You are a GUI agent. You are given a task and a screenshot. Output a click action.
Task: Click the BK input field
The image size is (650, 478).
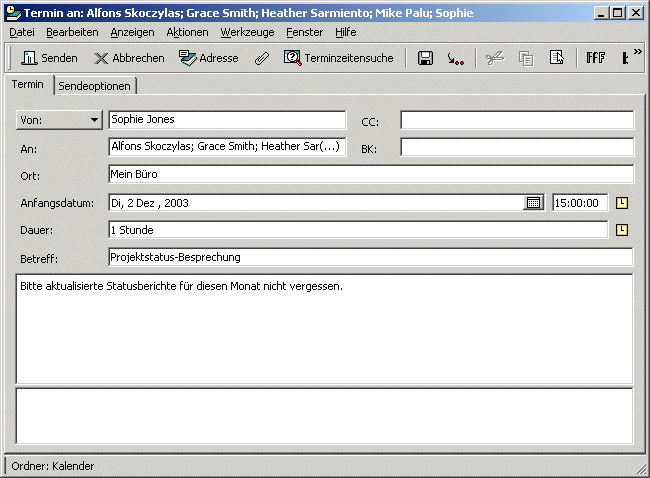[x=517, y=147]
